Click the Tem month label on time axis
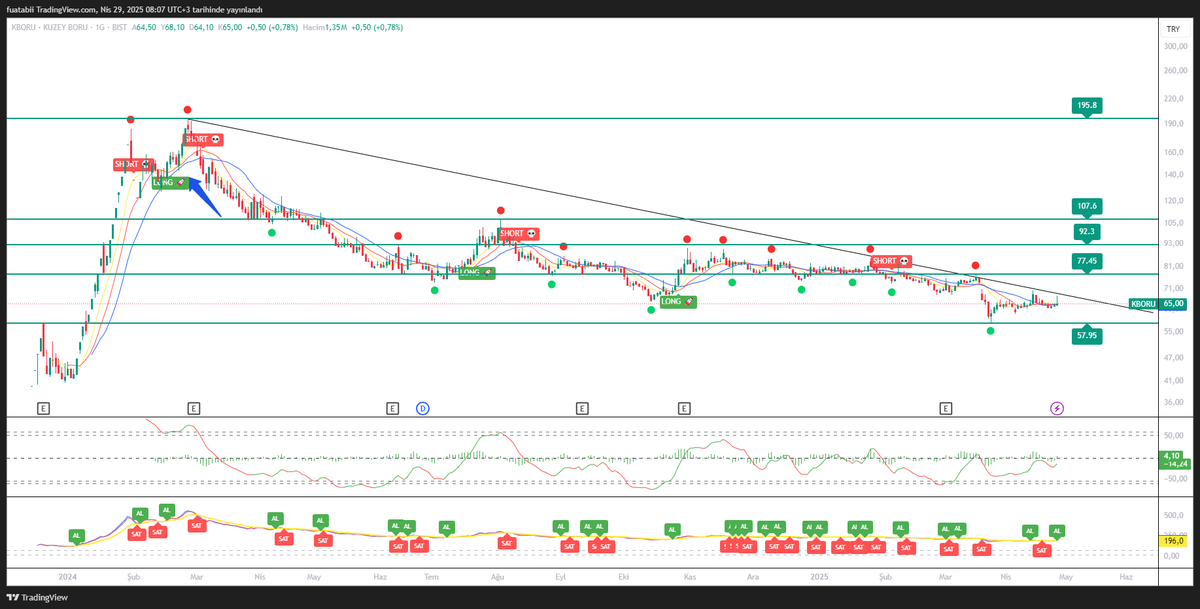1200x609 pixels. [x=432, y=577]
